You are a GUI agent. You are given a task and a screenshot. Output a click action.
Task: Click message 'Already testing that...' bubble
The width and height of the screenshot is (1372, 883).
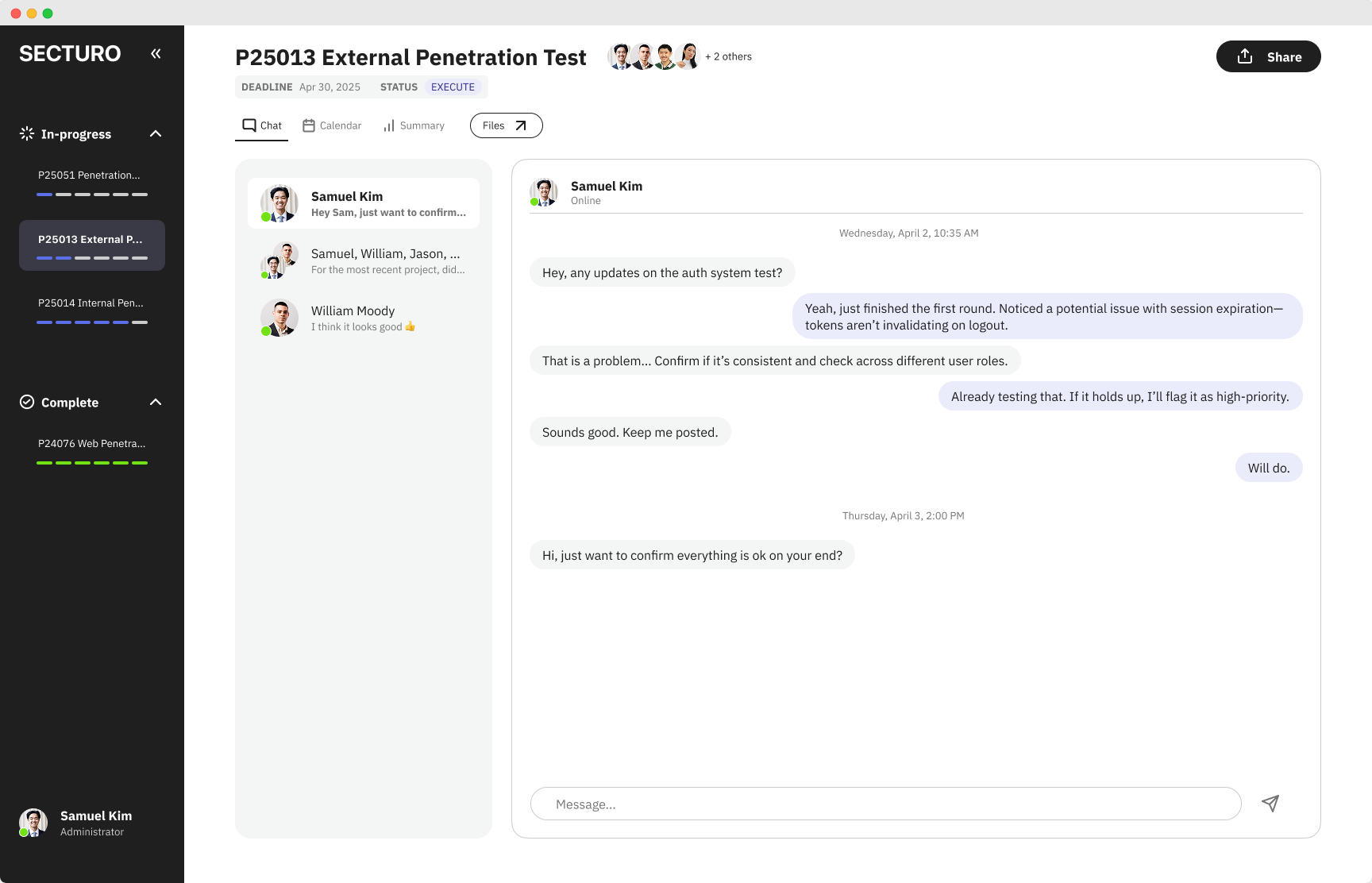pyautogui.click(x=1120, y=396)
